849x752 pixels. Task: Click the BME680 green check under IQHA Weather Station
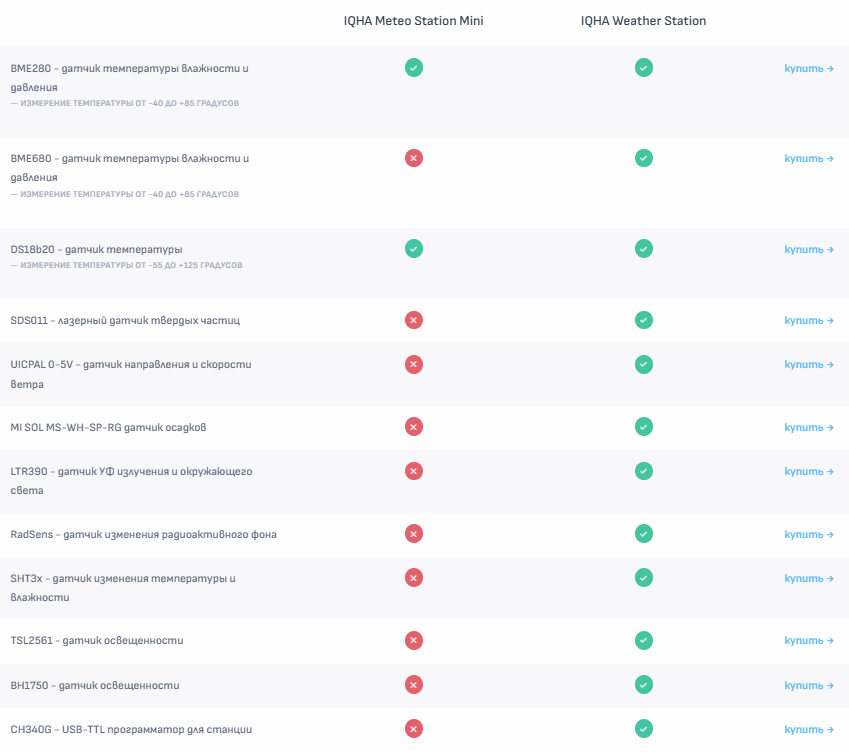pyautogui.click(x=644, y=158)
